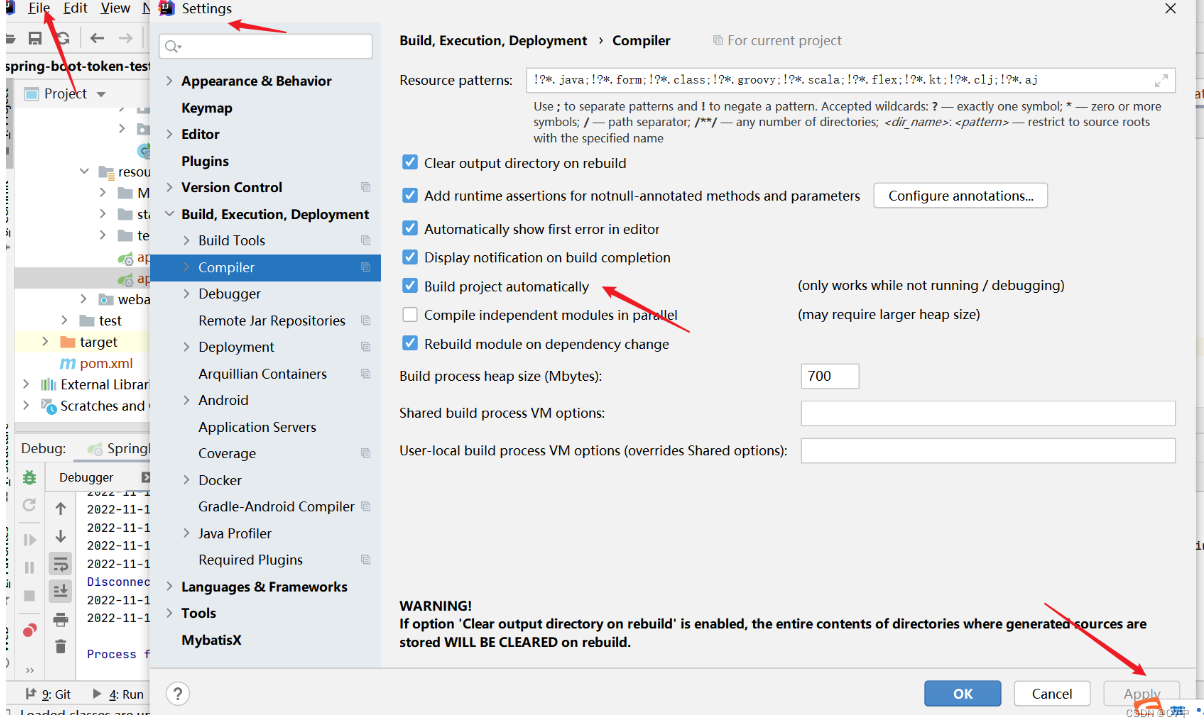Collapse Build, Execution, Deployment group

169,214
